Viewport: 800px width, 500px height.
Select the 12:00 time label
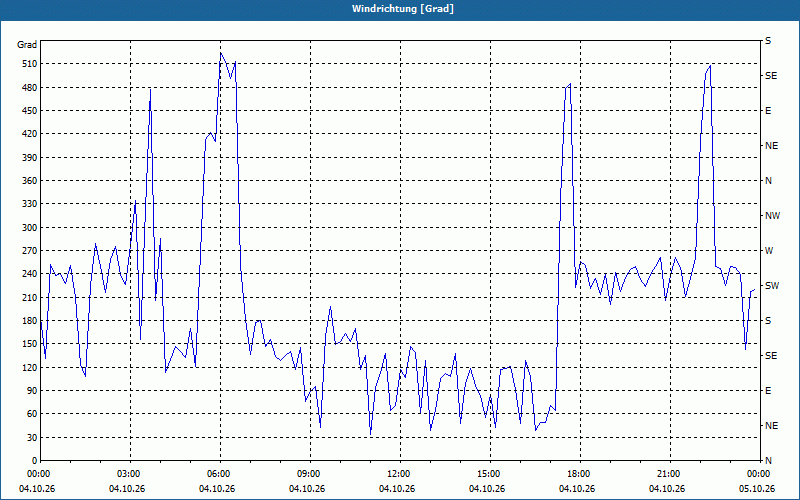point(400,474)
